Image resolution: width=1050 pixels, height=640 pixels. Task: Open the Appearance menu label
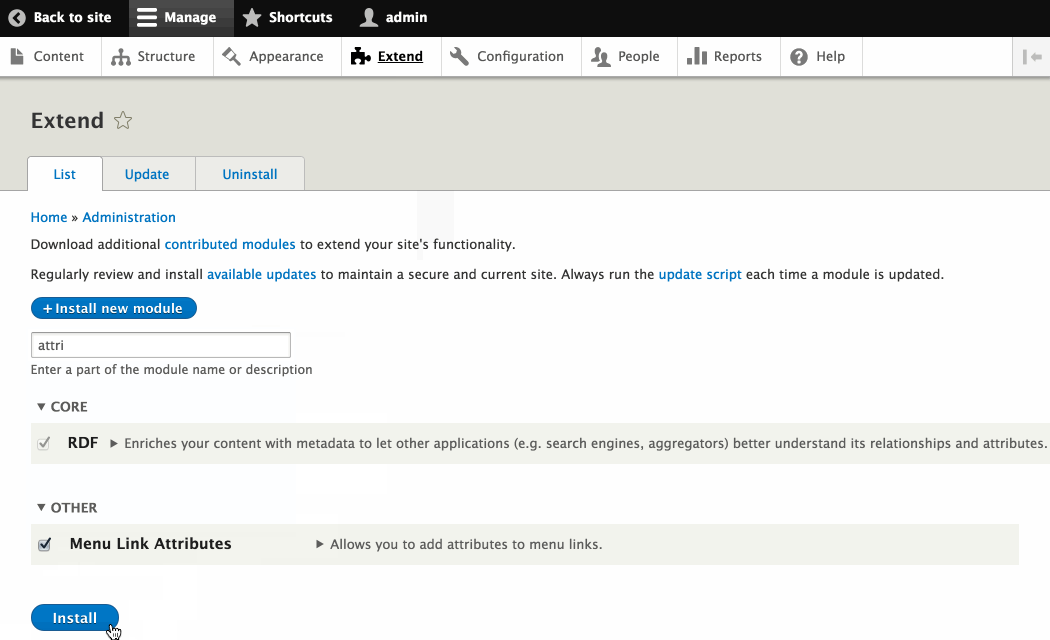click(x=286, y=57)
